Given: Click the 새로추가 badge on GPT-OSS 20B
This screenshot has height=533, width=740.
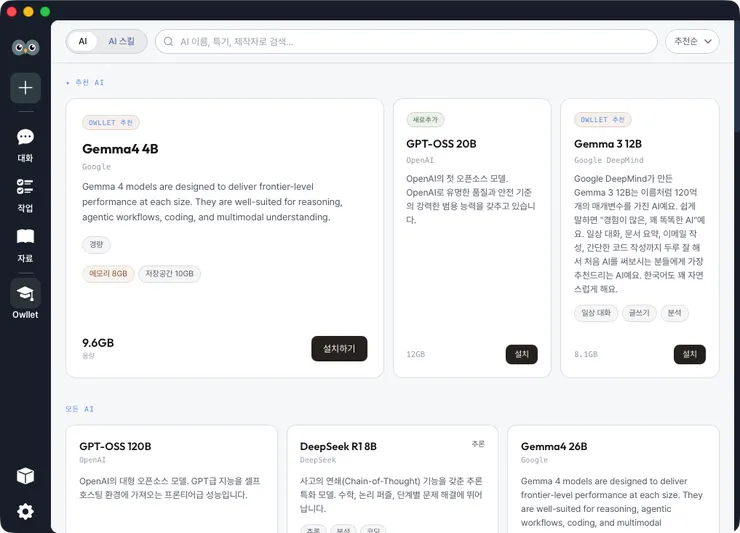Looking at the screenshot, I should point(425,119).
